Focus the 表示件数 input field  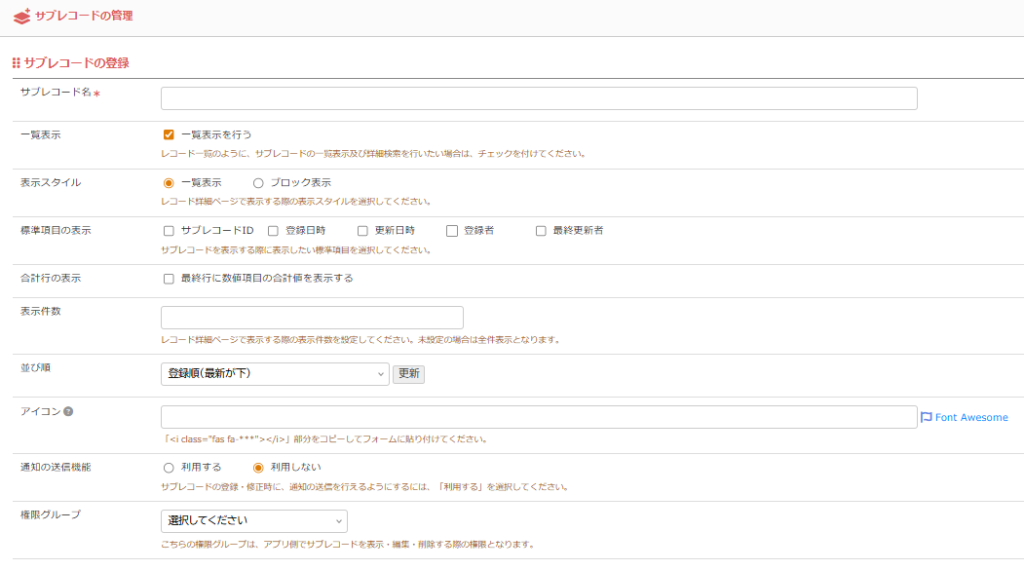pyautogui.click(x=312, y=318)
